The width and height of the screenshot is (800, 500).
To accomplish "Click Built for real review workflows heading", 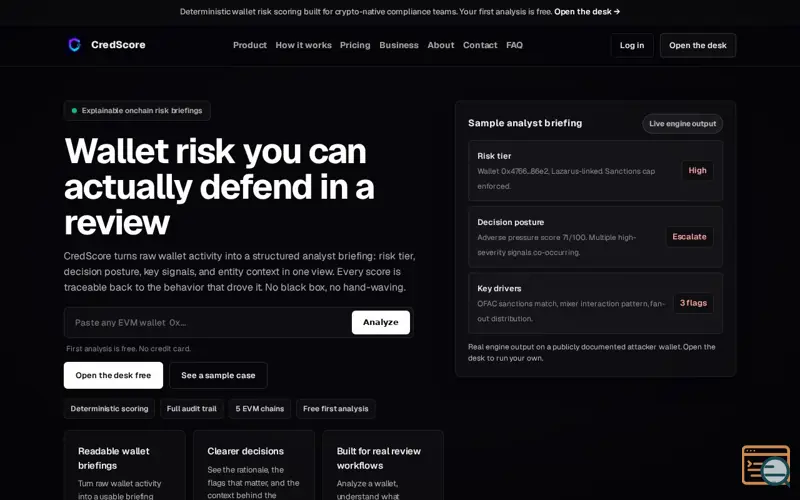I will click(379, 458).
